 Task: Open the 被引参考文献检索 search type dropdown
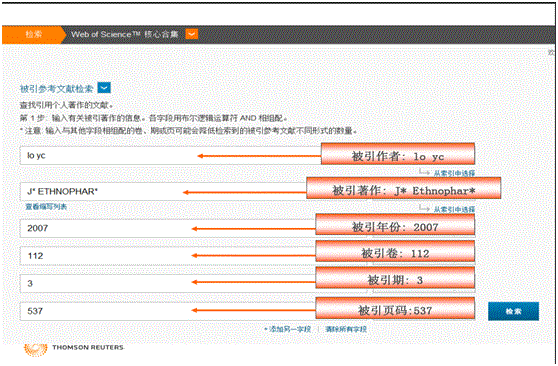[104, 88]
